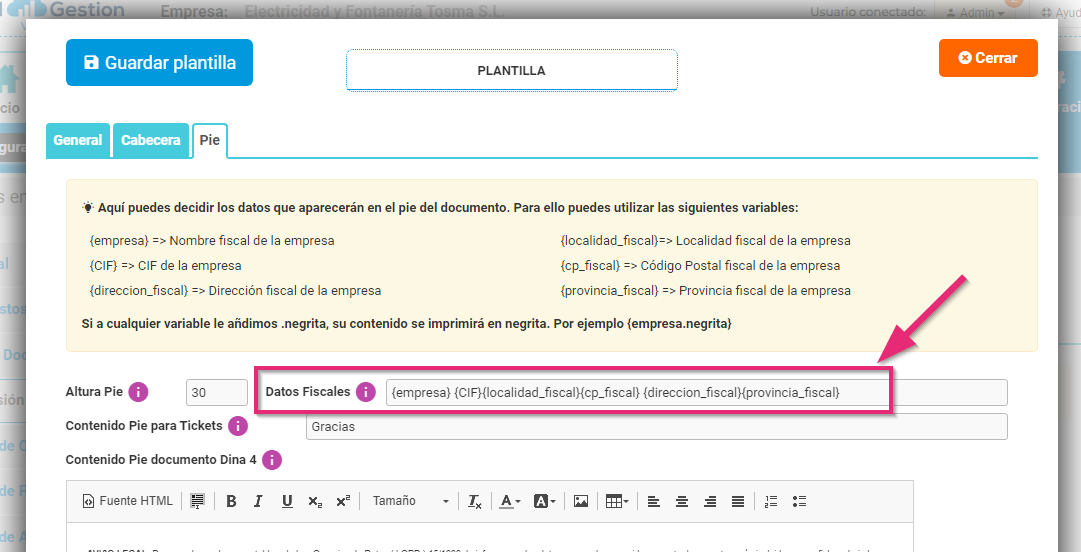Click the Altura Pie info icon

tap(139, 392)
